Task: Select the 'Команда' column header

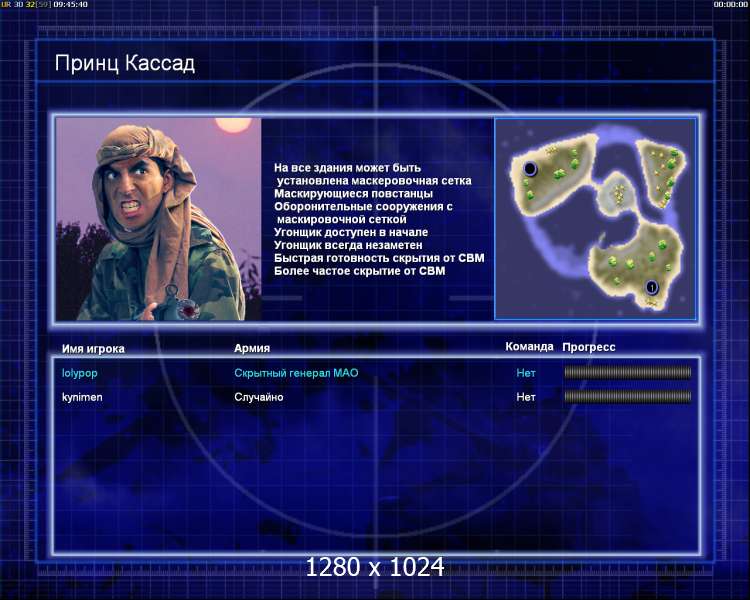Action: coord(529,347)
